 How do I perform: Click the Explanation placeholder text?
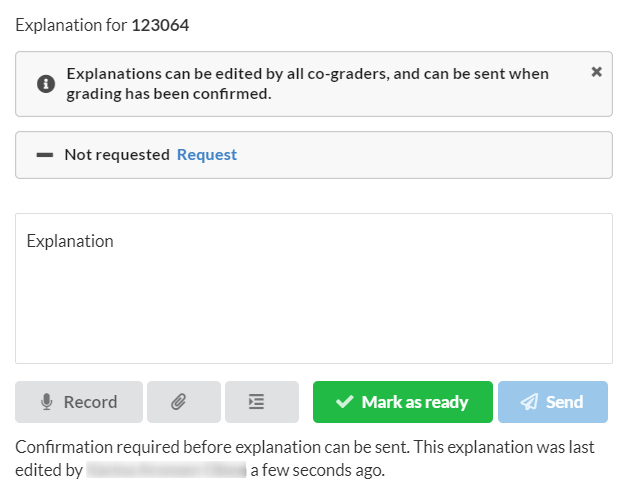point(70,241)
